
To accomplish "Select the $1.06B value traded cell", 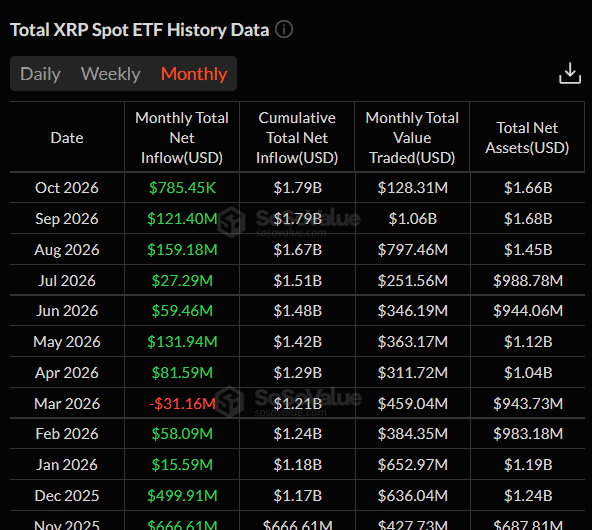I will [413, 219].
